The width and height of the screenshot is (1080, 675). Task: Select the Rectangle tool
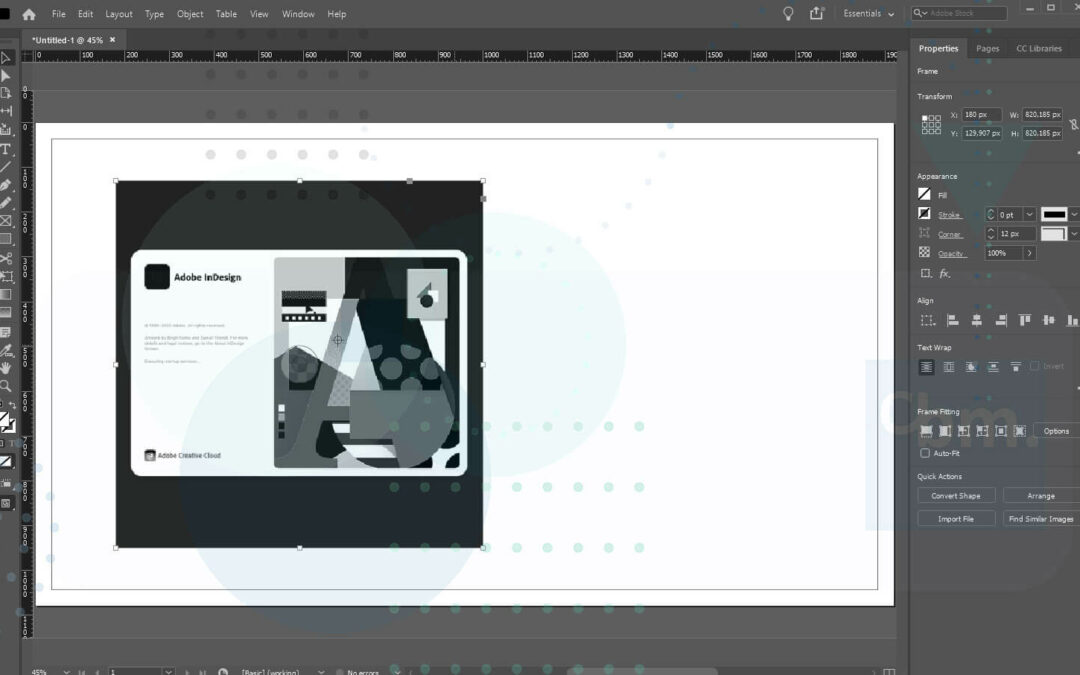6,239
